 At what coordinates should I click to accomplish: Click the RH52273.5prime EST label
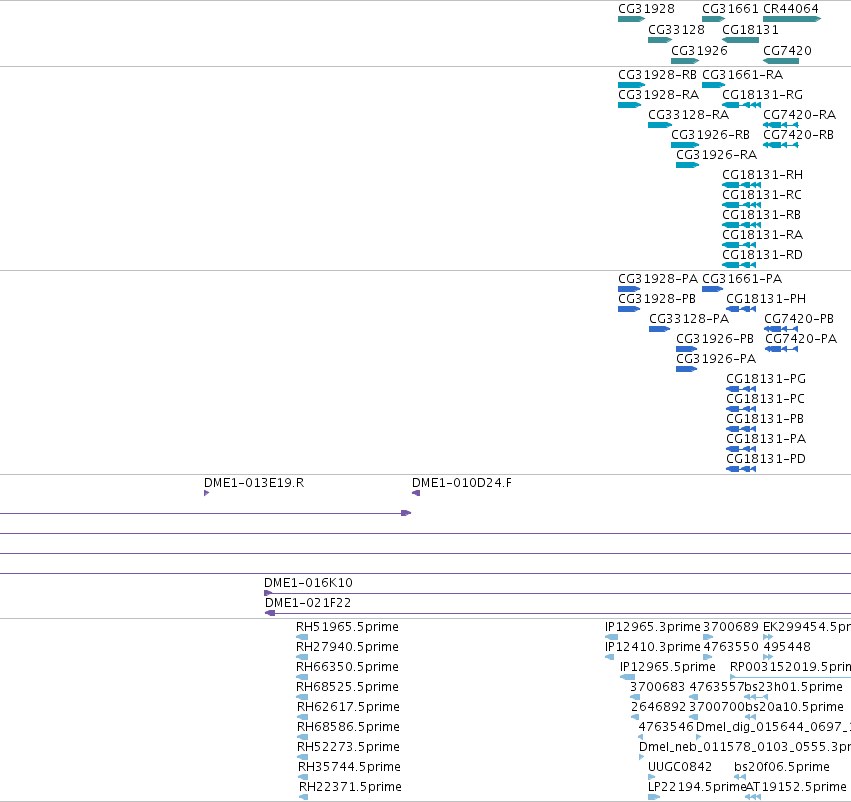pyautogui.click(x=348, y=747)
